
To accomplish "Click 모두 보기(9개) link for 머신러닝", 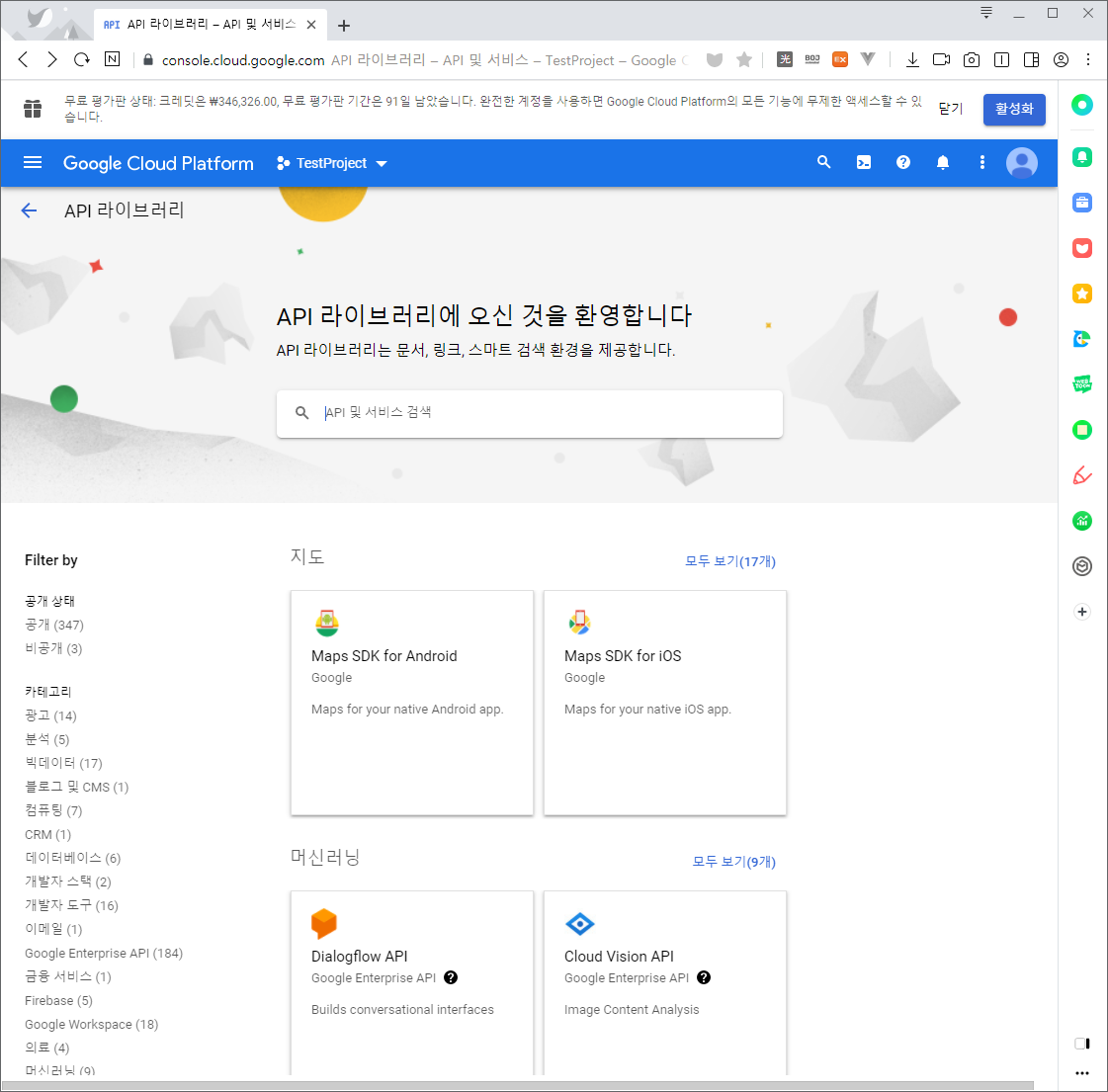I will pyautogui.click(x=733, y=862).
